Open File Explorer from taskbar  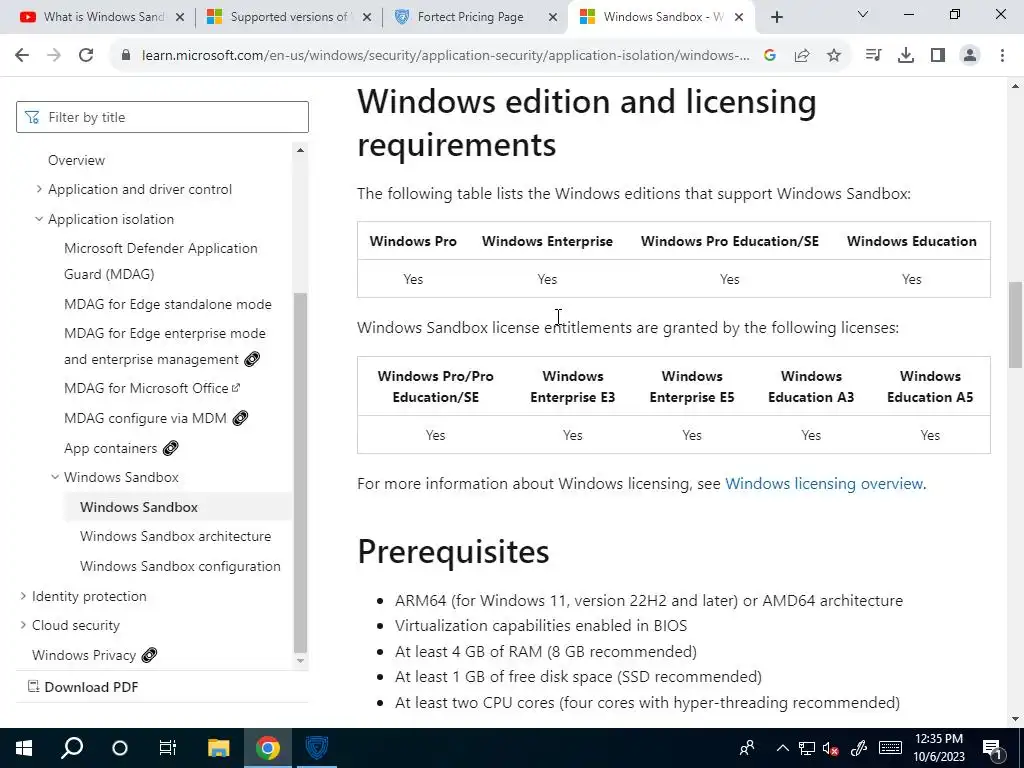point(219,748)
